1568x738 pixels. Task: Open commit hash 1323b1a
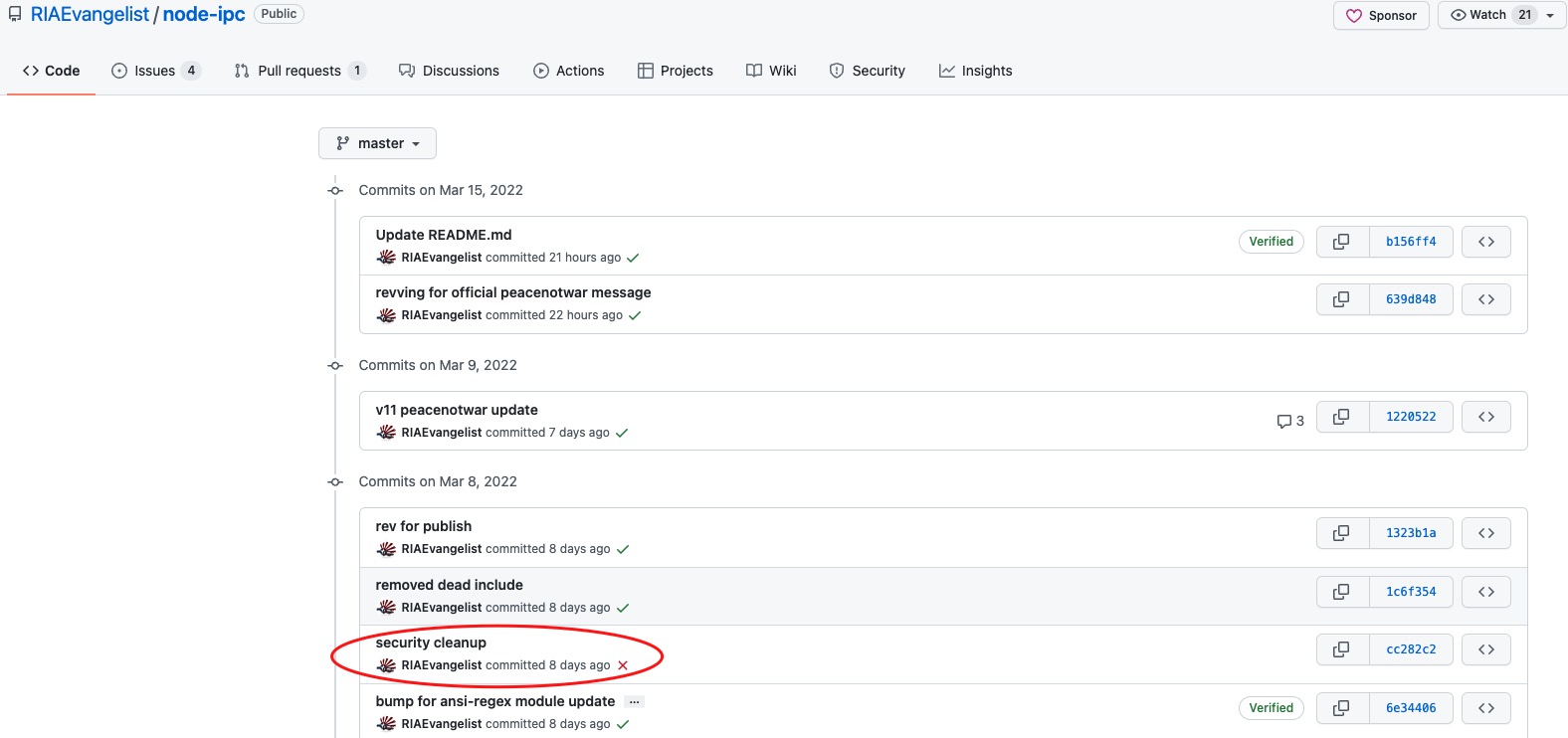(1411, 533)
